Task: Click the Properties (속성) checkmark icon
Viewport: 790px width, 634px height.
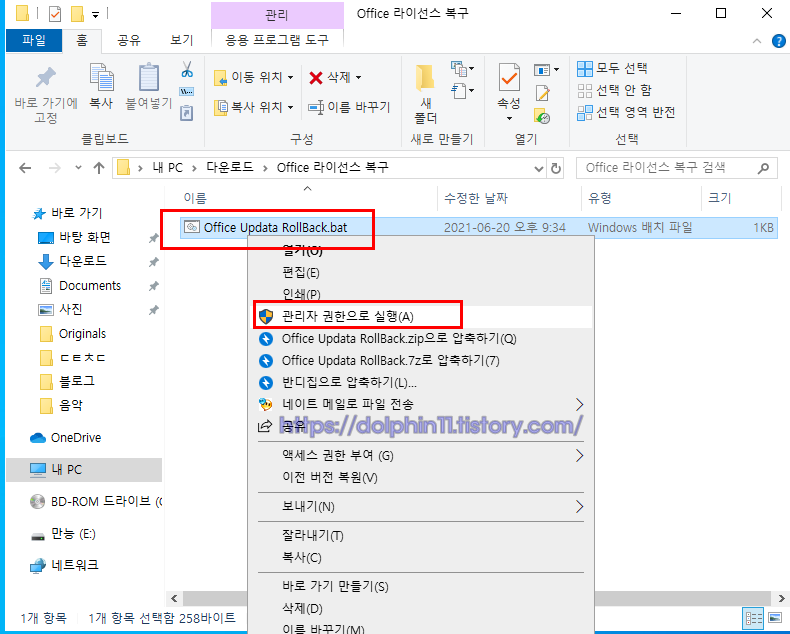Action: [x=509, y=77]
